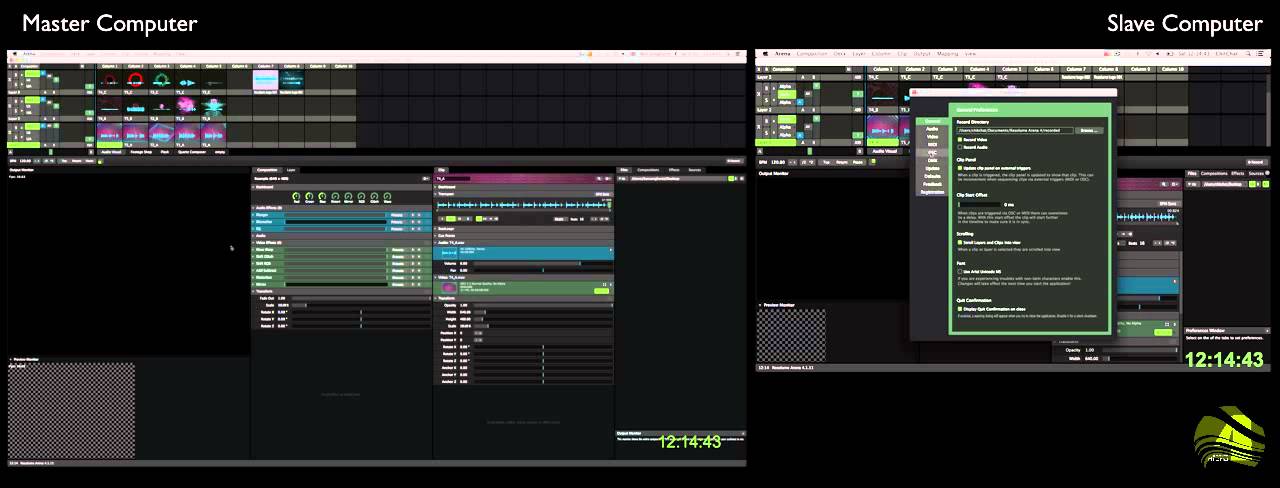1280x488 pixels.
Task: Click Browse button for Record Directory
Action: coord(1089,130)
